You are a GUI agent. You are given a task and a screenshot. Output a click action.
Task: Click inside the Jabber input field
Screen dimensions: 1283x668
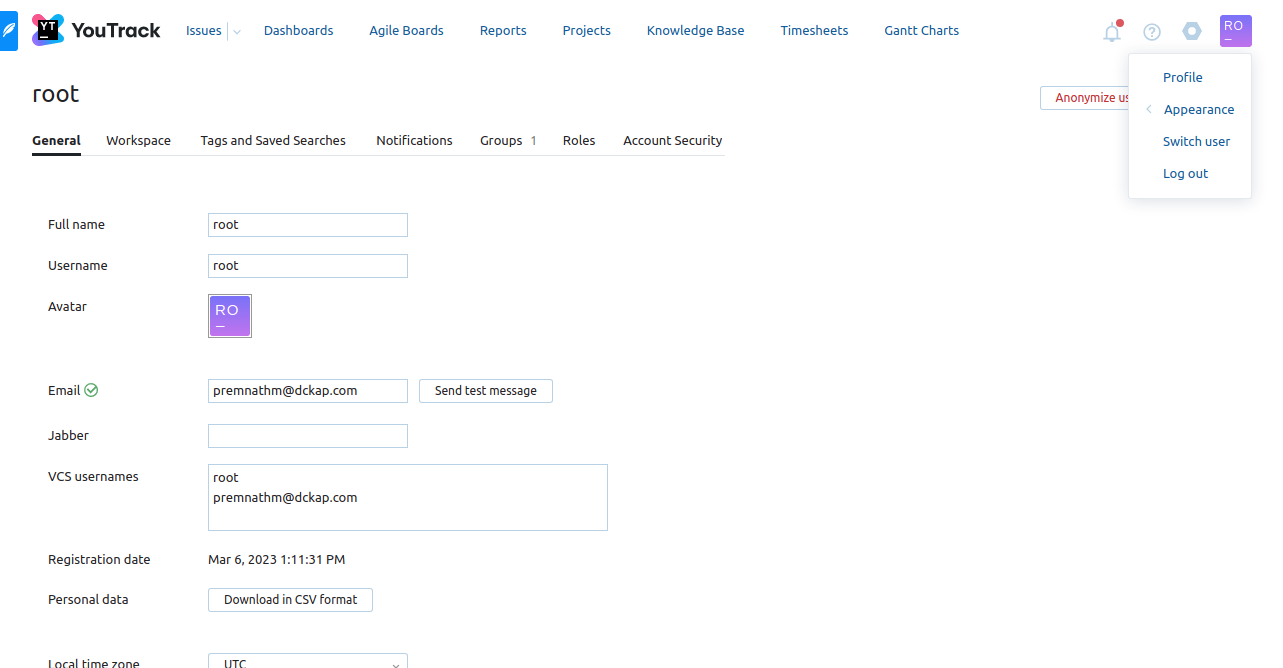click(x=307, y=435)
